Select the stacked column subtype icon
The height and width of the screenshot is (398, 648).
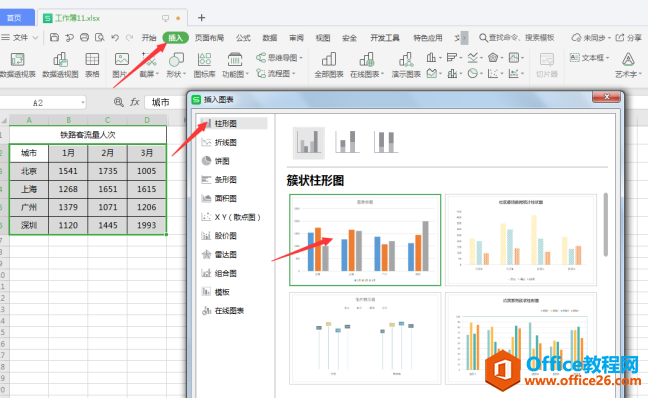click(347, 143)
